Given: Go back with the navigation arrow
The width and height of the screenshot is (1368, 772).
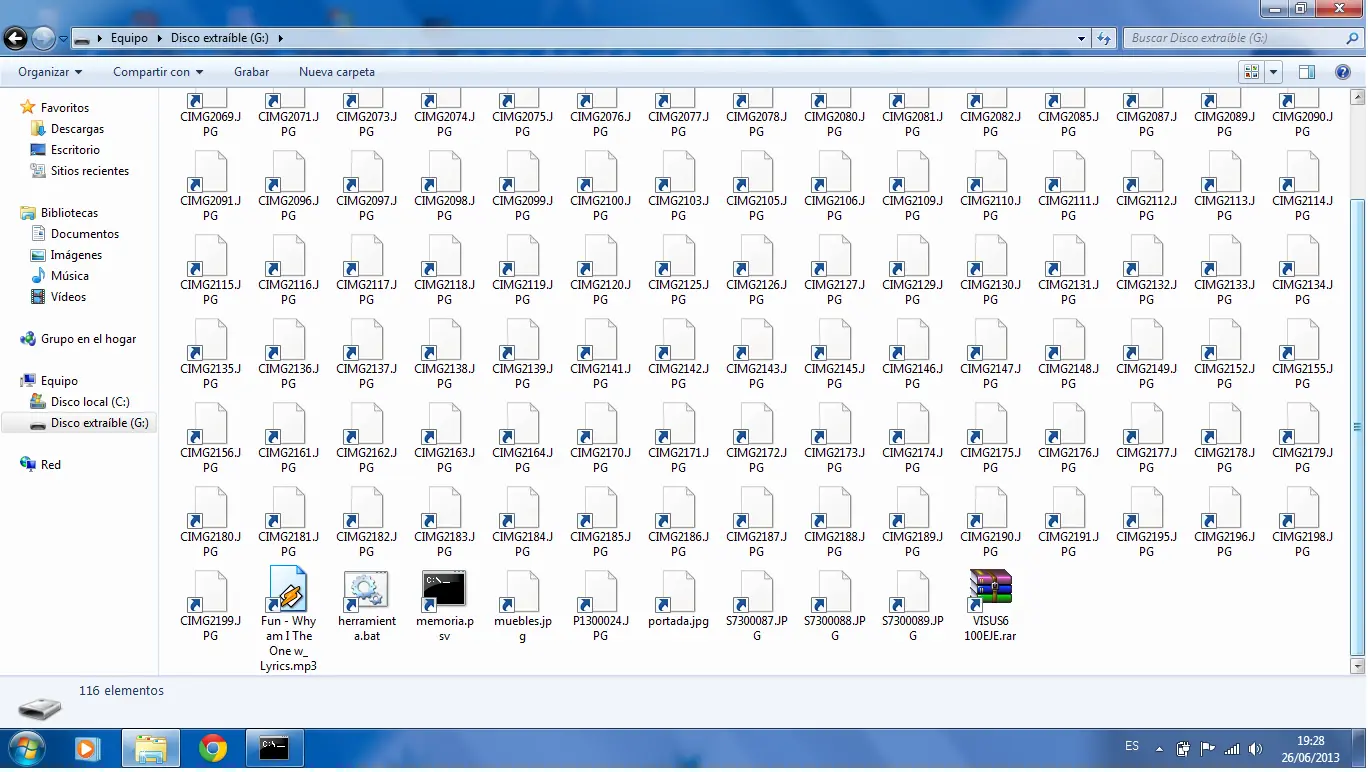Looking at the screenshot, I should pyautogui.click(x=15, y=39).
